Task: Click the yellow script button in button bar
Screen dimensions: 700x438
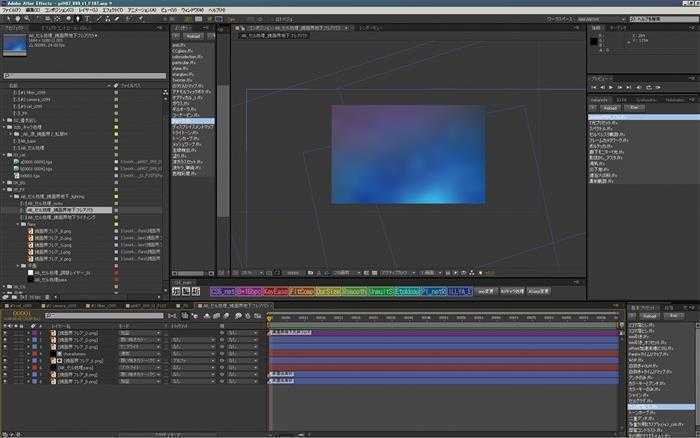Action: click(x=328, y=292)
